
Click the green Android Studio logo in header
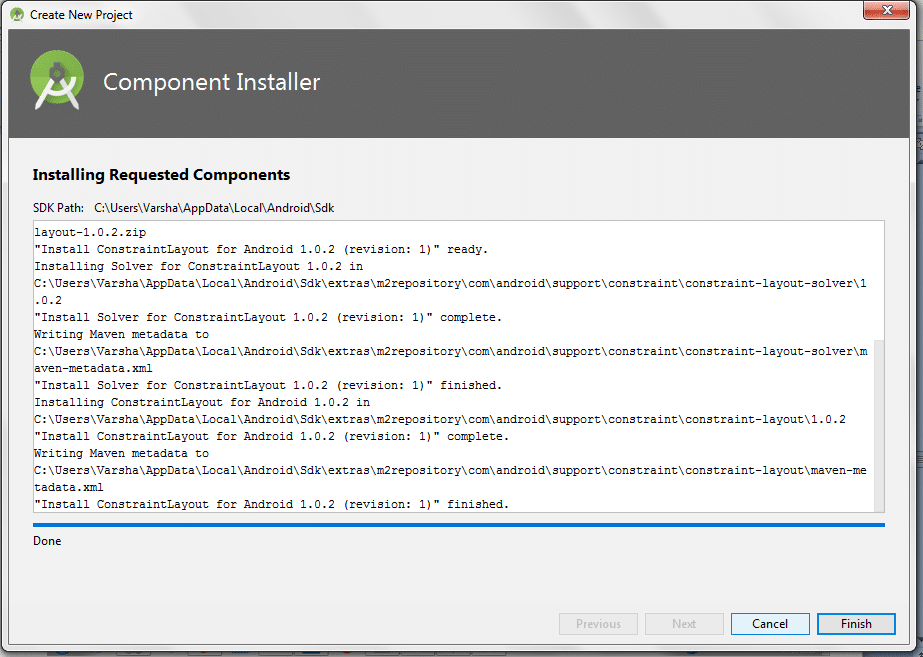tap(56, 81)
